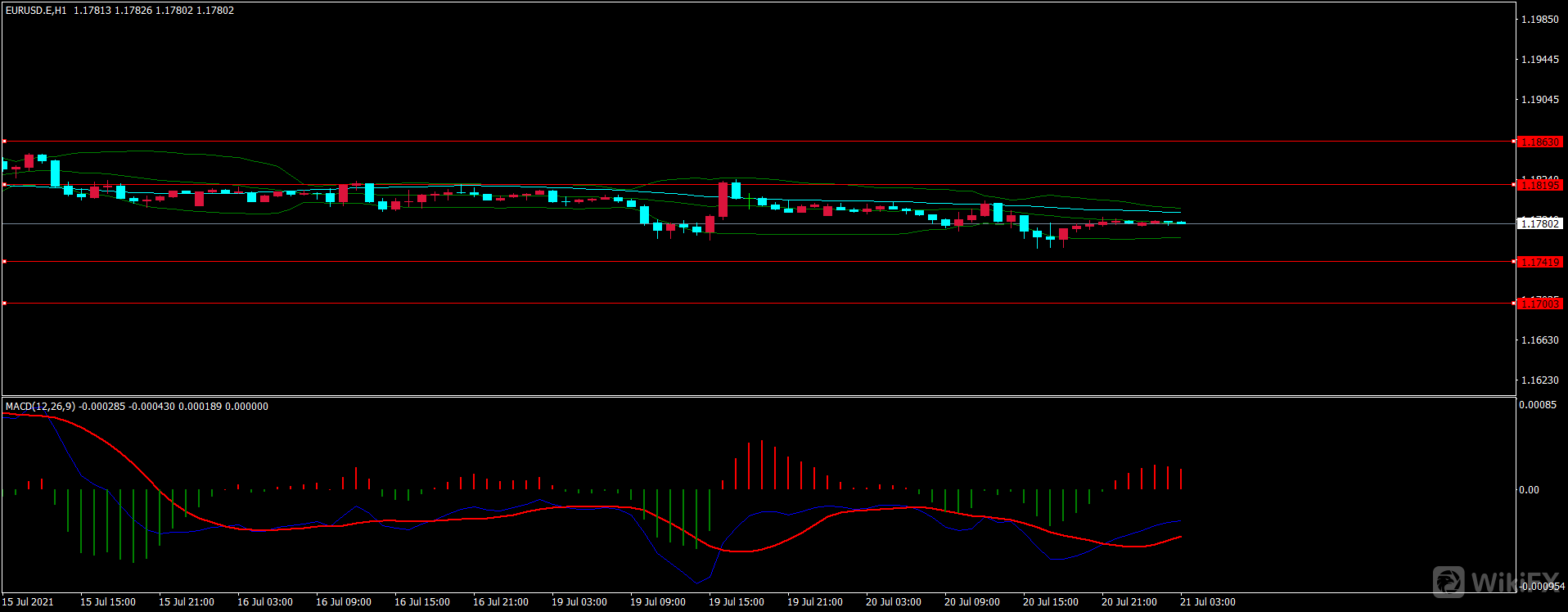Click the 20 Jul 09:00 time axis label
The height and width of the screenshot is (612, 1568).
coord(972,602)
